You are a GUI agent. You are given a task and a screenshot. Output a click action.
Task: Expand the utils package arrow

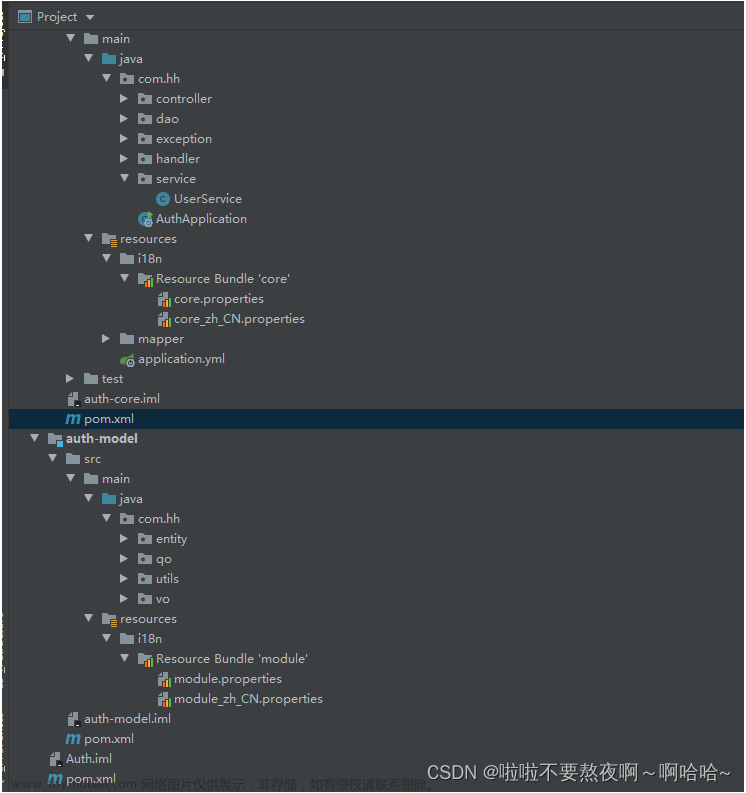124,578
